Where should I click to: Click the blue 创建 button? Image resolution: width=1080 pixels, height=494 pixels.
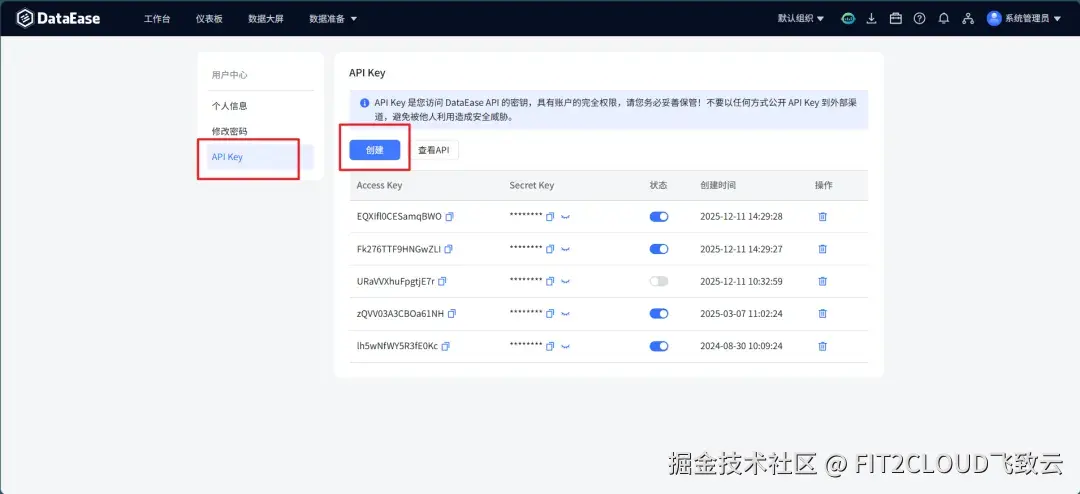(375, 150)
